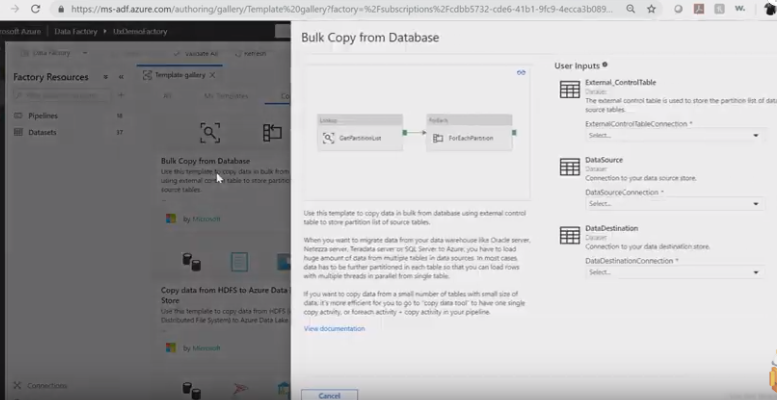Open the zoom magnifier icon in address bar
This screenshot has width=777, height=400.
click(630, 9)
